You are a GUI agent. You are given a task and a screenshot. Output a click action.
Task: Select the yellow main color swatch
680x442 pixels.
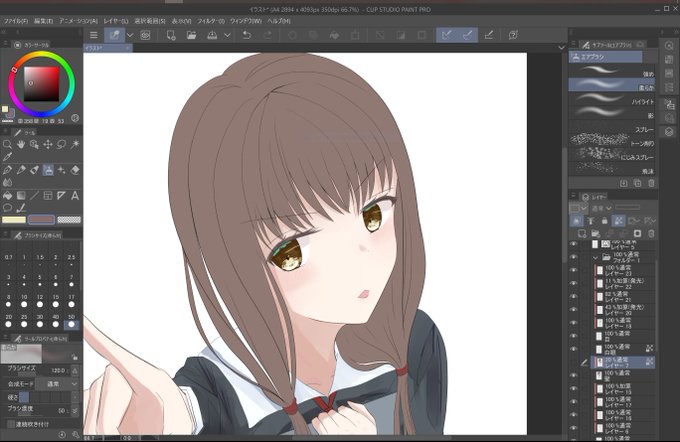14,220
